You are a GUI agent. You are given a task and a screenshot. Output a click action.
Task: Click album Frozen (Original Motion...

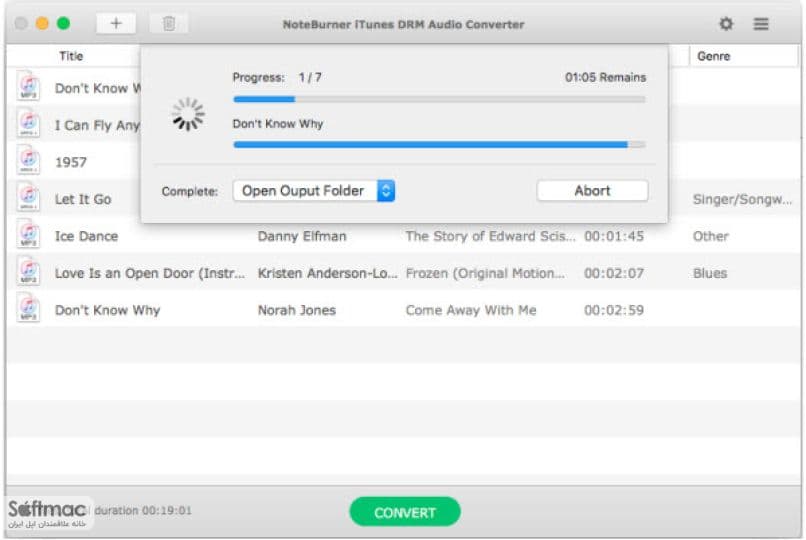coord(485,273)
